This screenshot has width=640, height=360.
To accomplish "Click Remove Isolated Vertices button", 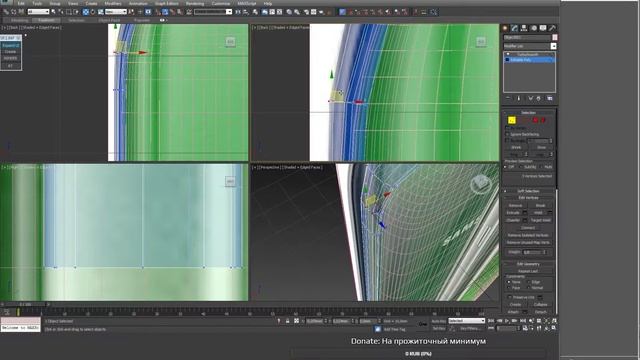I will click(x=528, y=235).
